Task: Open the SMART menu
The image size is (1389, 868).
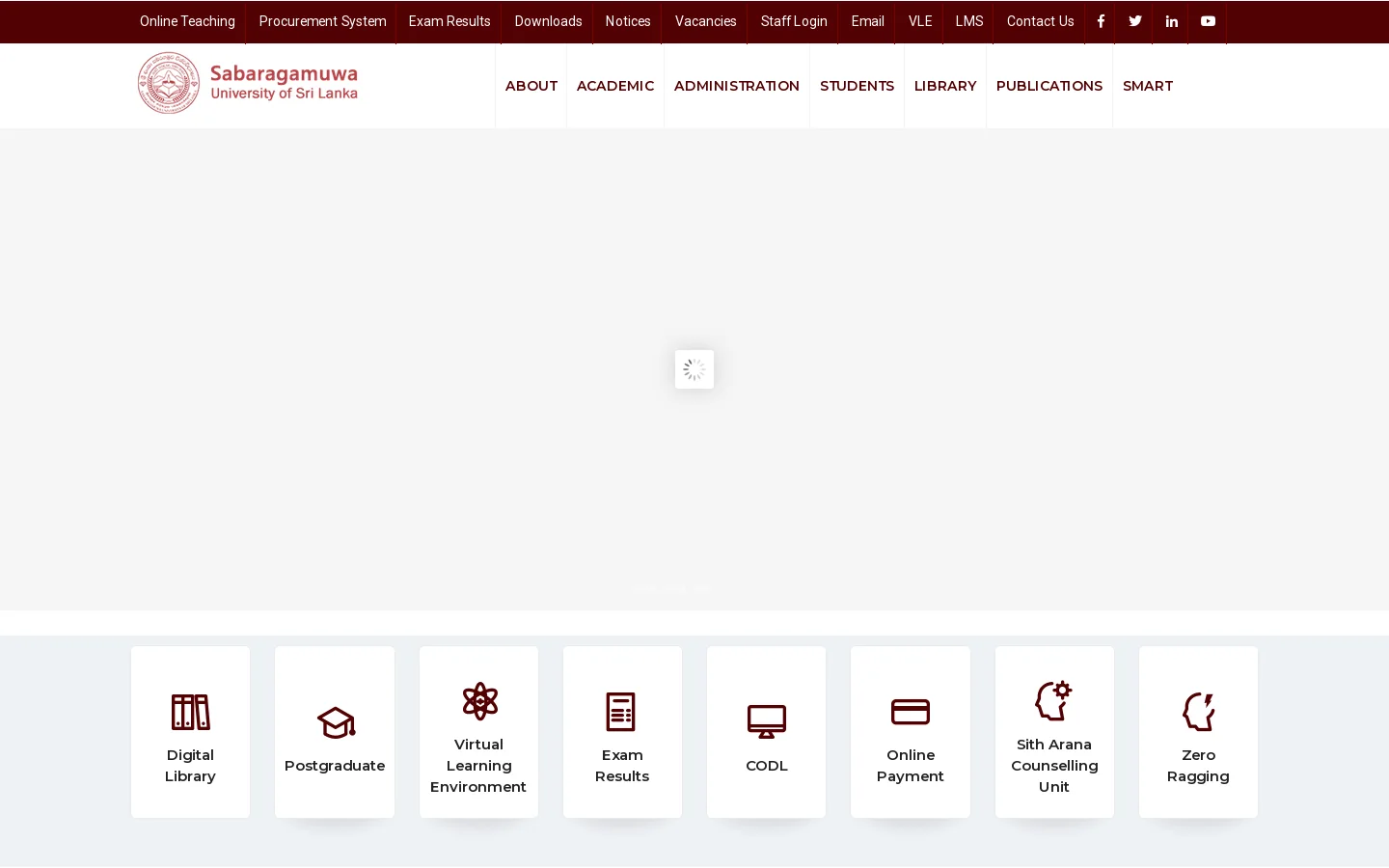Action: (1148, 86)
